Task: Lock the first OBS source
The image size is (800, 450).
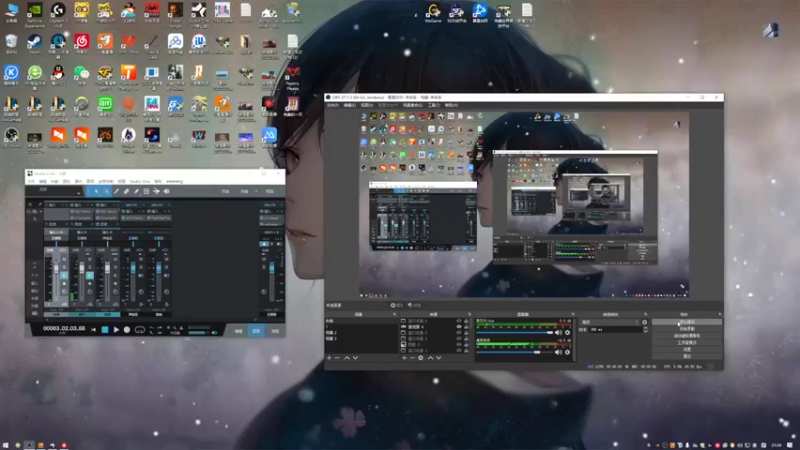Action: point(466,321)
